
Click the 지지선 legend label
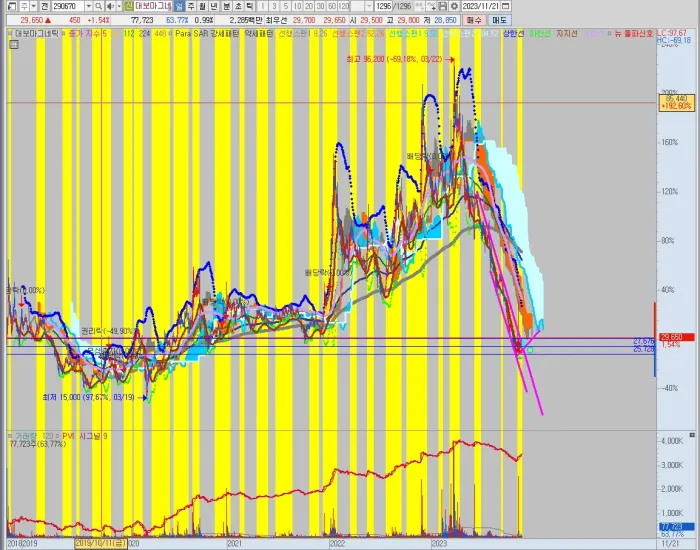[567, 33]
